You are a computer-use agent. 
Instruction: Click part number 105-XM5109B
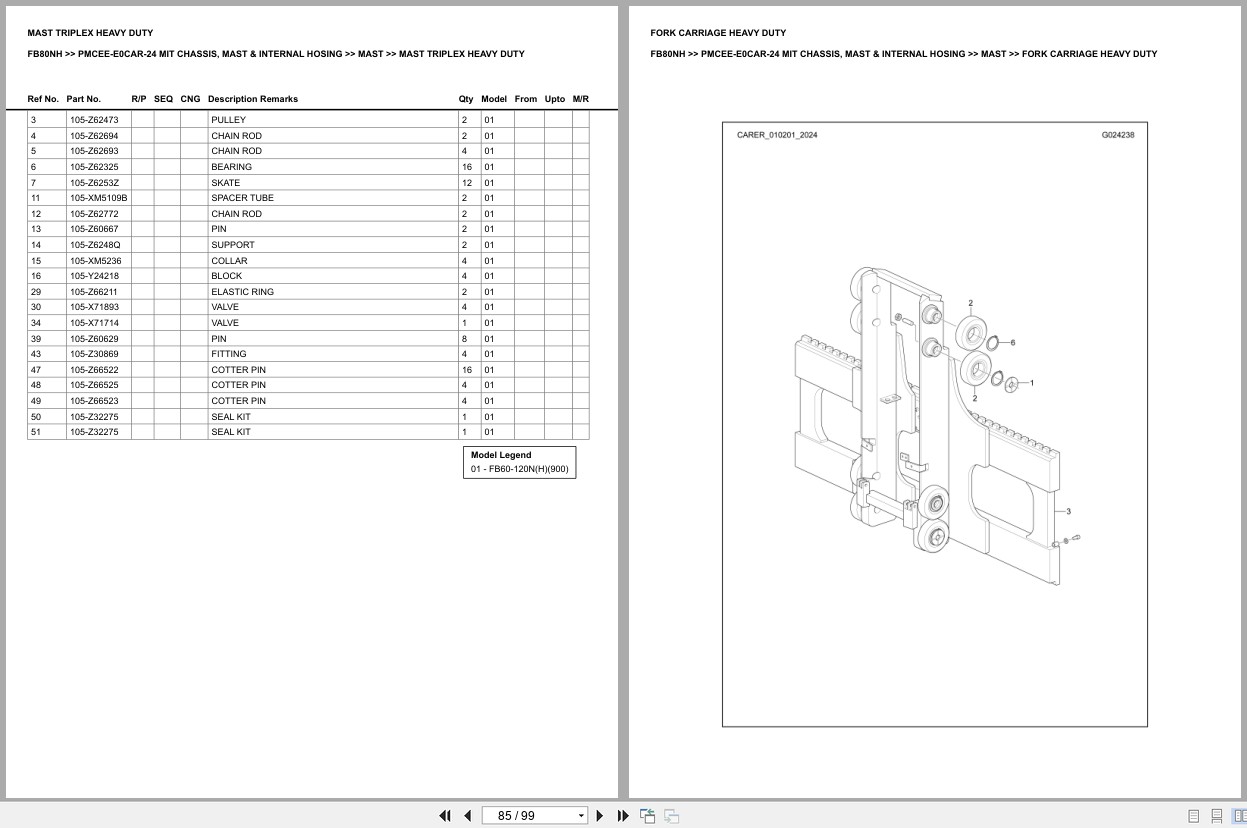pyautogui.click(x=98, y=198)
